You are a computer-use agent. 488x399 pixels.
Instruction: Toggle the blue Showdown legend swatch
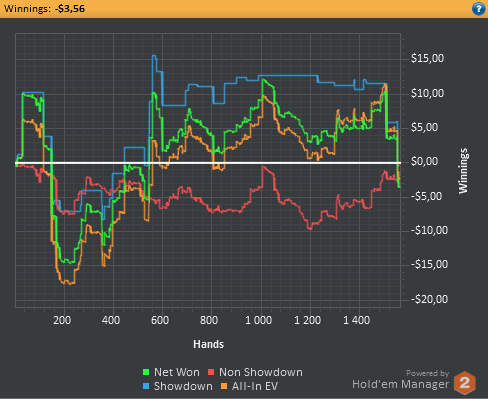pyautogui.click(x=146, y=386)
